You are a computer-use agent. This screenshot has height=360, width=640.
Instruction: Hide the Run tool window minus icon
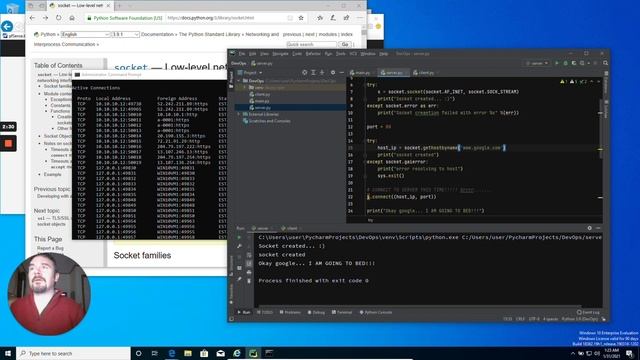tap(598, 228)
